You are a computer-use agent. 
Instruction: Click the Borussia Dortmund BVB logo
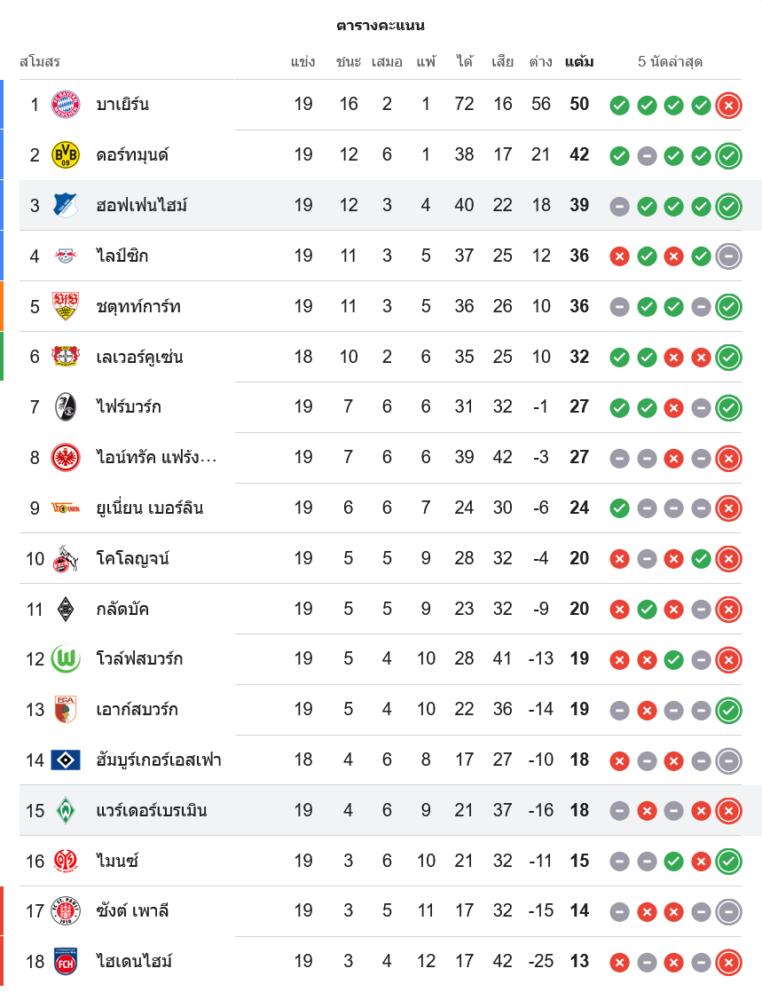(x=65, y=155)
